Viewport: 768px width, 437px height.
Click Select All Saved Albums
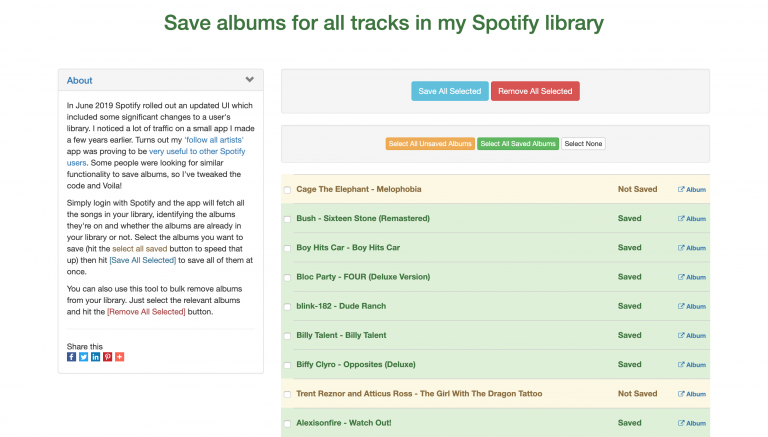(518, 144)
